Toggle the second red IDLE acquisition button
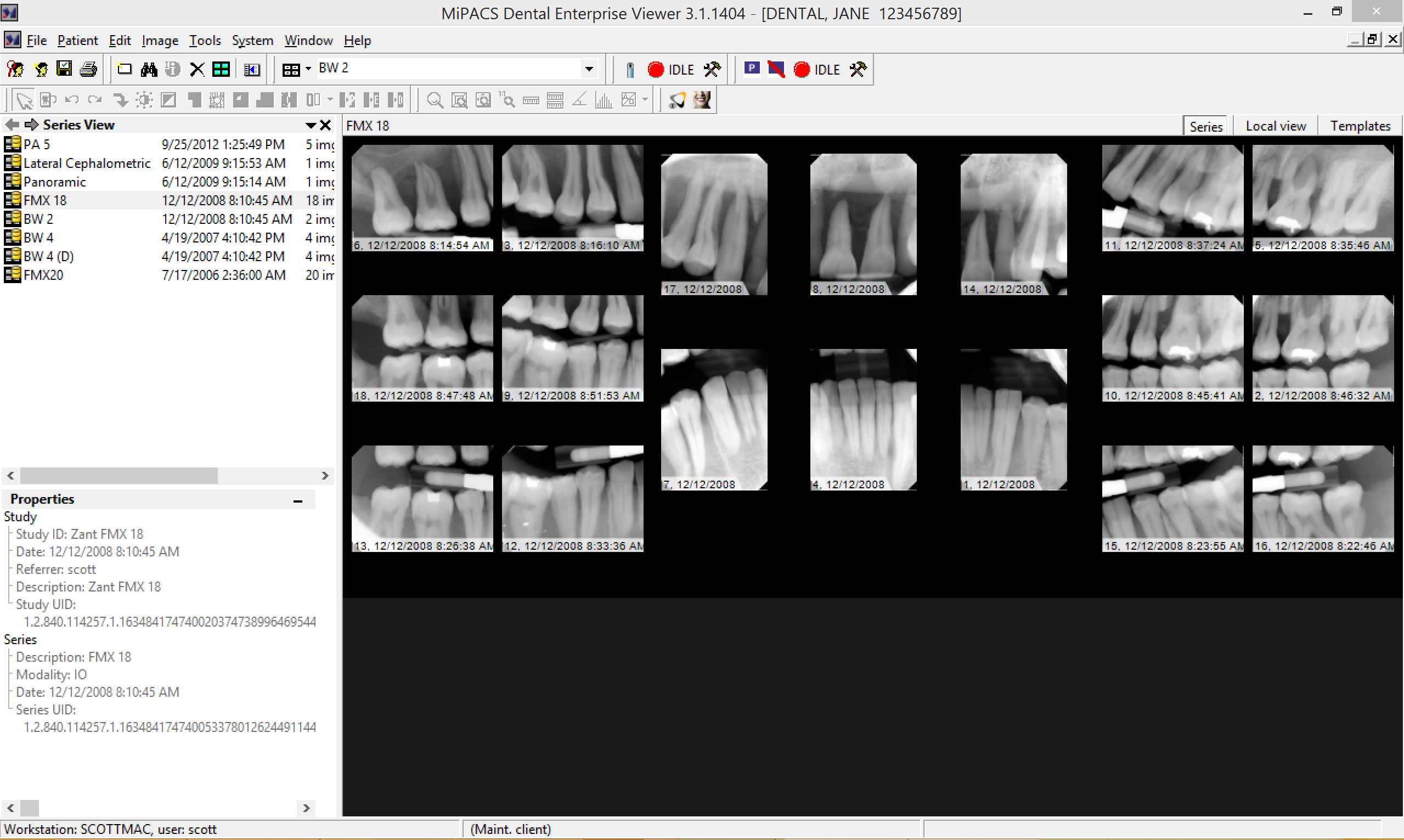The width and height of the screenshot is (1404, 840). (802, 70)
